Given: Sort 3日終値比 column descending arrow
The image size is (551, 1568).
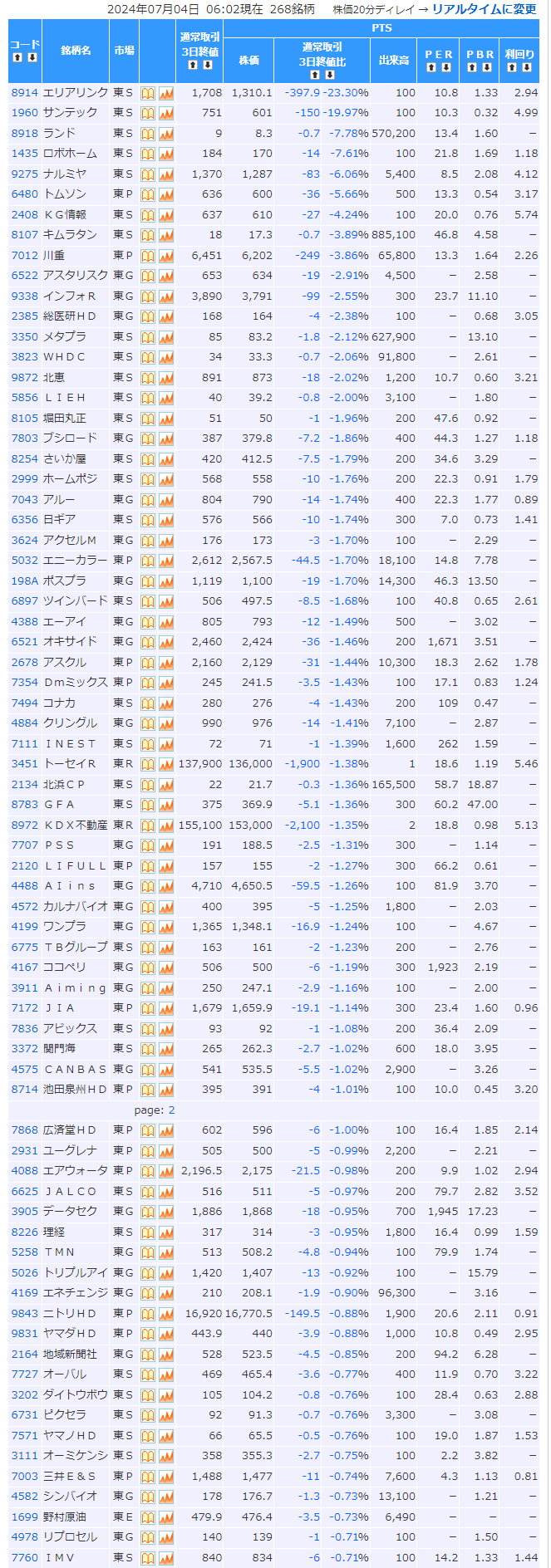Looking at the screenshot, I should click(330, 75).
